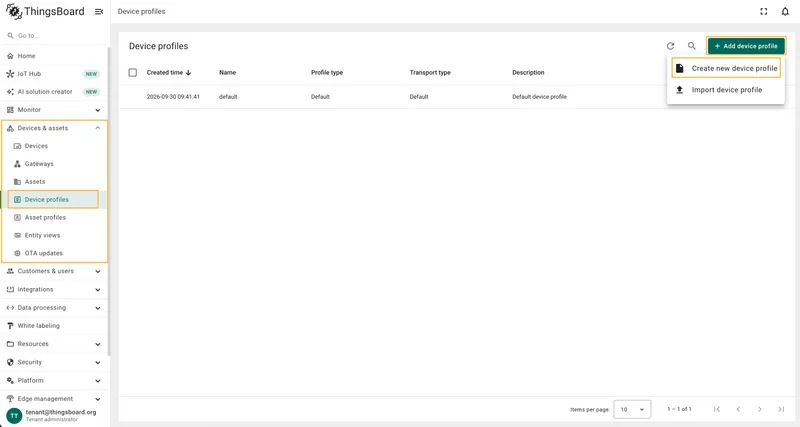Sort by Description column header

click(x=528, y=72)
